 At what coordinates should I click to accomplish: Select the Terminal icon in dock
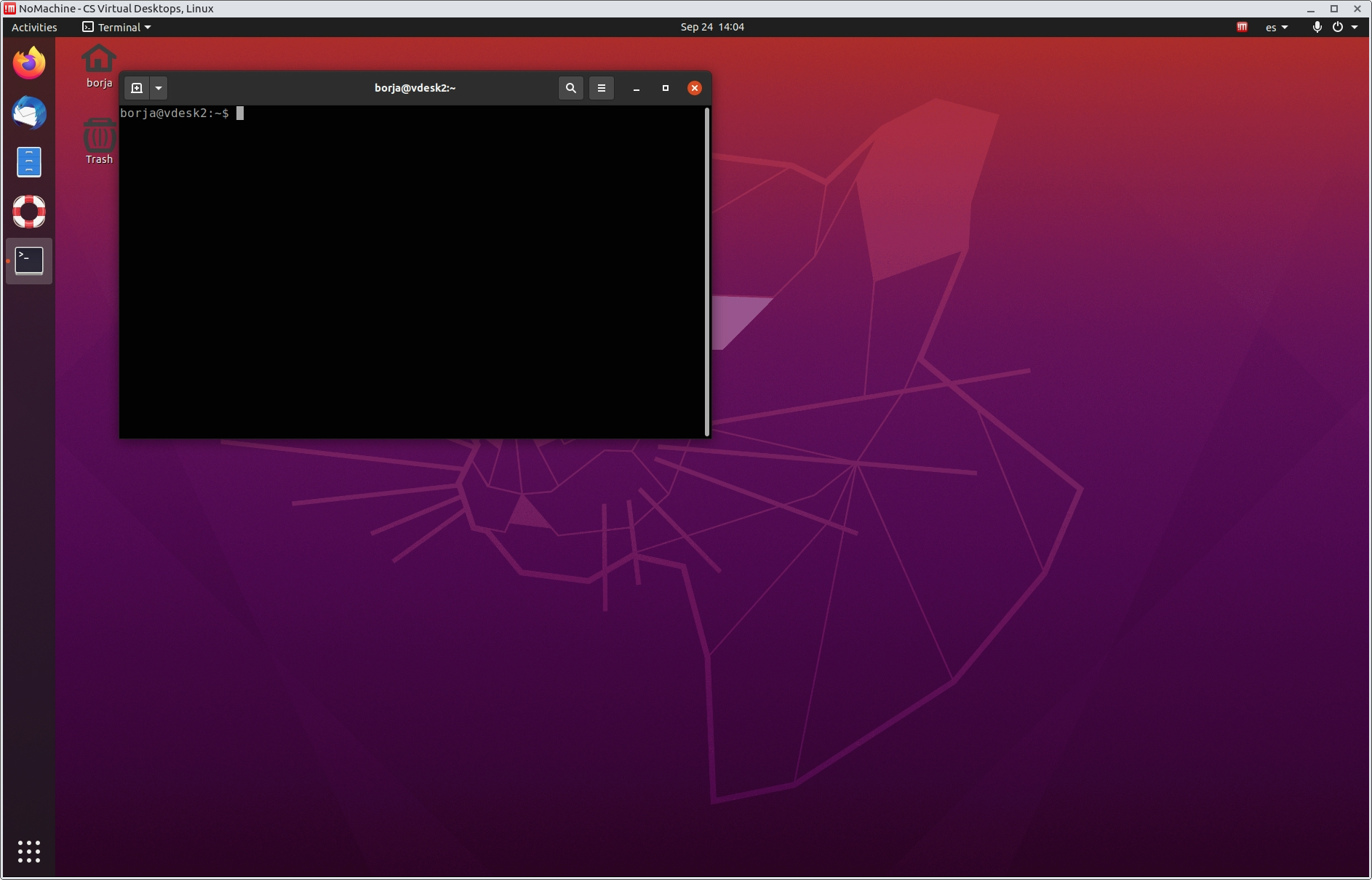(29, 261)
